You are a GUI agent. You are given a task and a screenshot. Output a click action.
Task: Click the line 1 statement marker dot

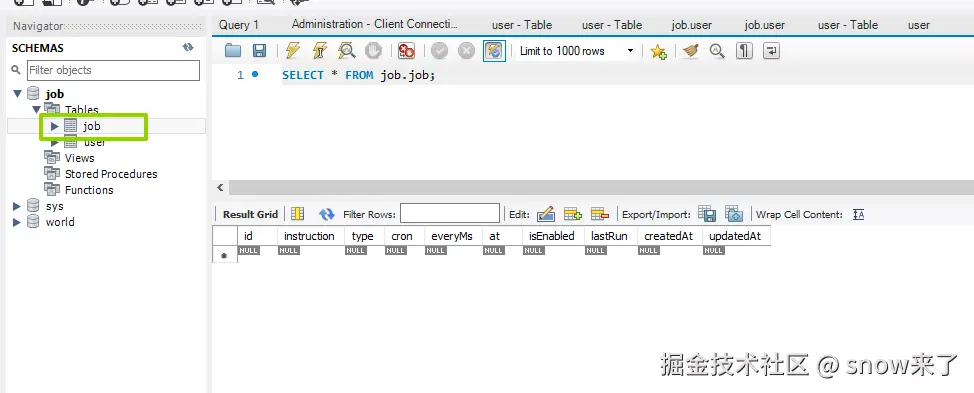255,75
